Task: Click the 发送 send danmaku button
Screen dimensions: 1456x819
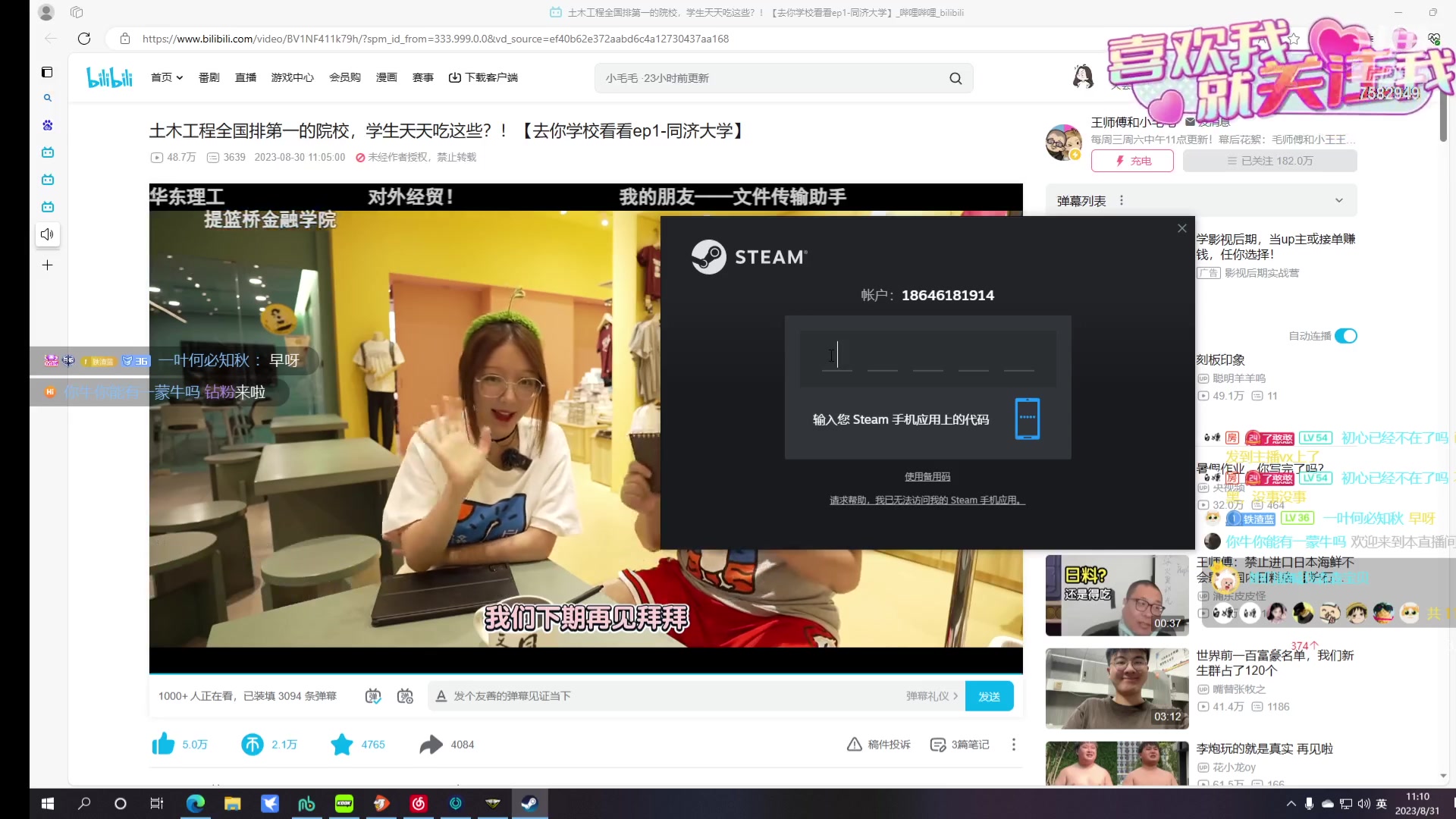Action: pyautogui.click(x=989, y=696)
